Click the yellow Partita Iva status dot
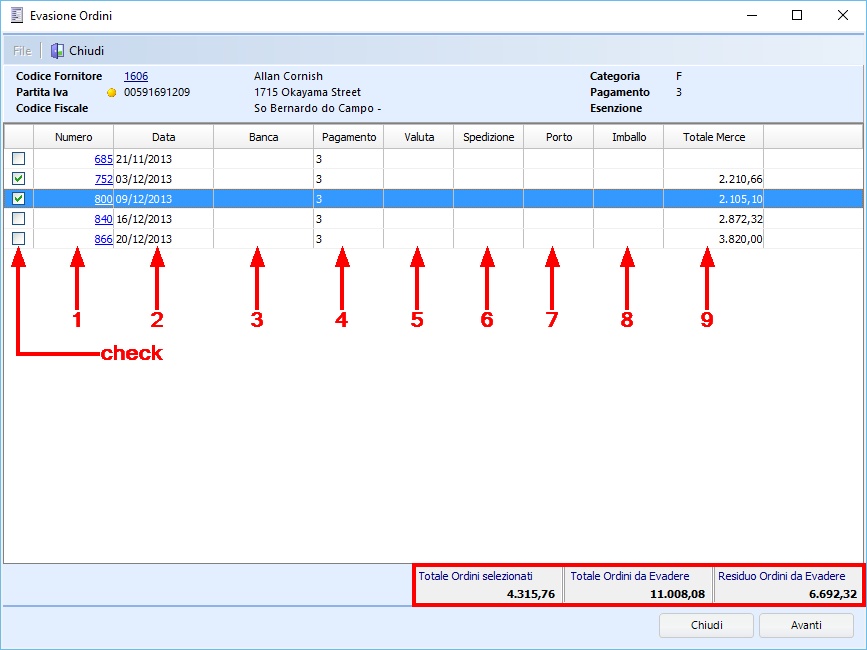 pyautogui.click(x=112, y=93)
